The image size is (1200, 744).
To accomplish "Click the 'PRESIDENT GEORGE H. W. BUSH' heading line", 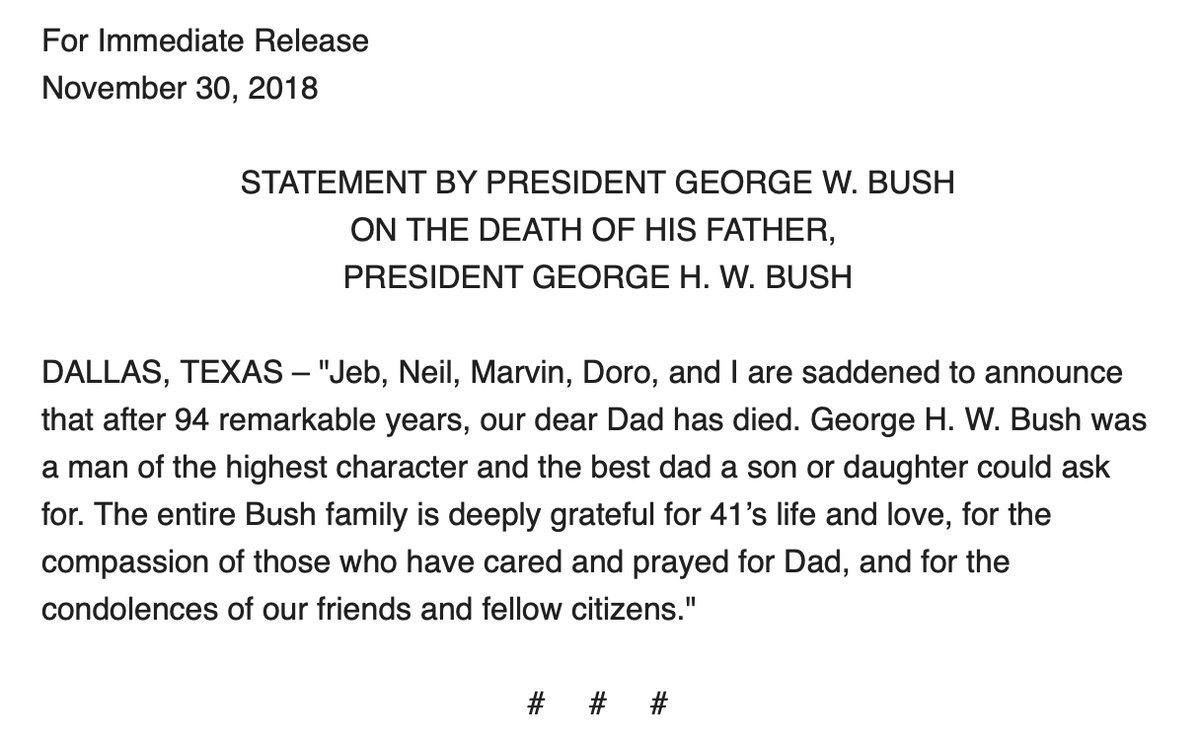I will pyautogui.click(x=598, y=277).
